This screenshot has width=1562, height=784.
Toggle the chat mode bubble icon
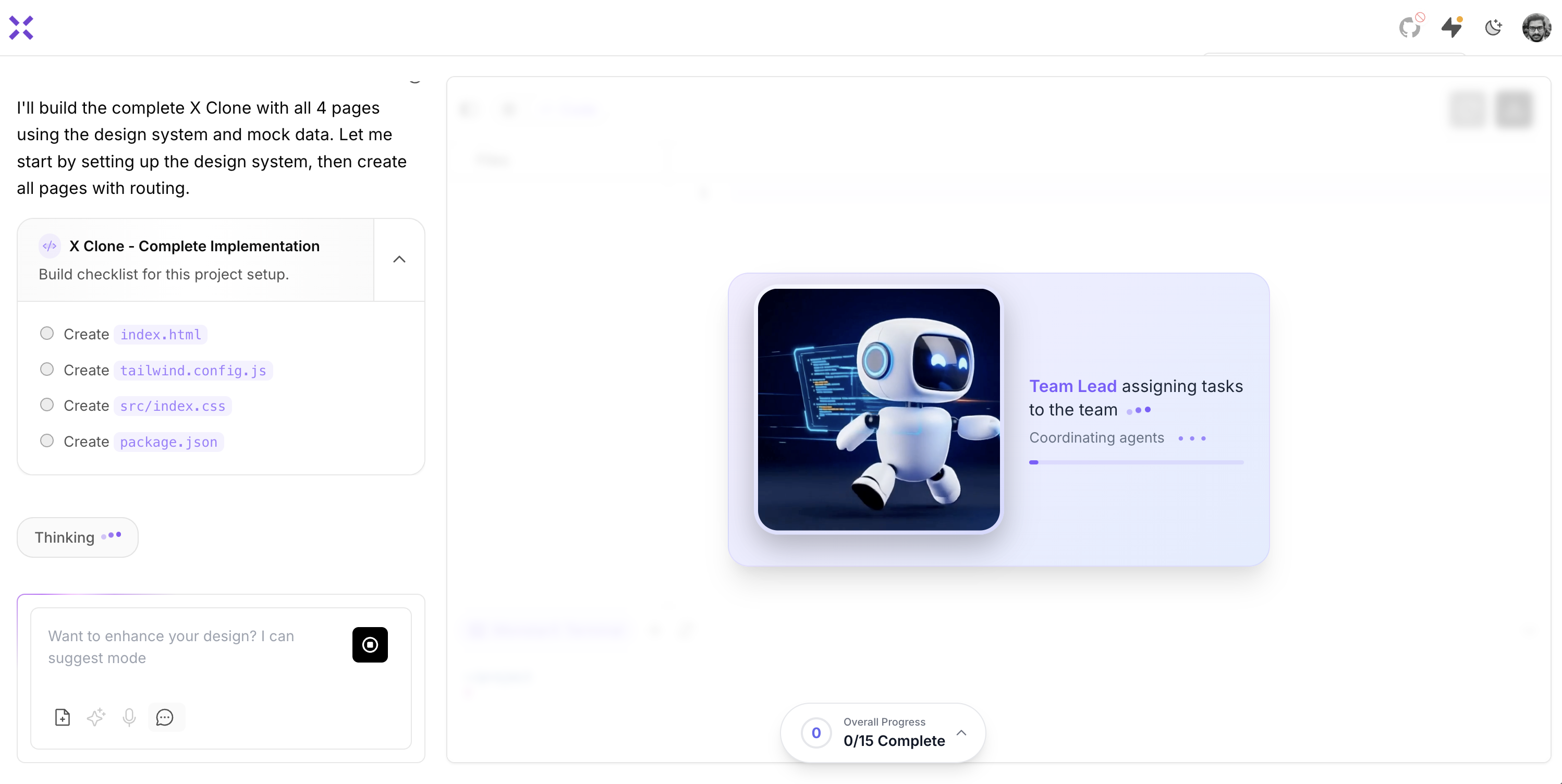coord(165,717)
